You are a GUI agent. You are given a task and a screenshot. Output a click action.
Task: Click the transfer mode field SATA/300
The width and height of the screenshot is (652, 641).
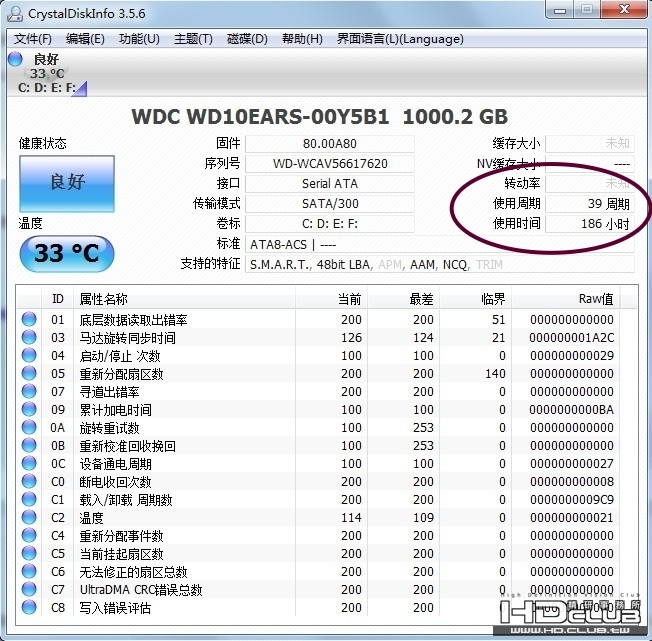(330, 204)
